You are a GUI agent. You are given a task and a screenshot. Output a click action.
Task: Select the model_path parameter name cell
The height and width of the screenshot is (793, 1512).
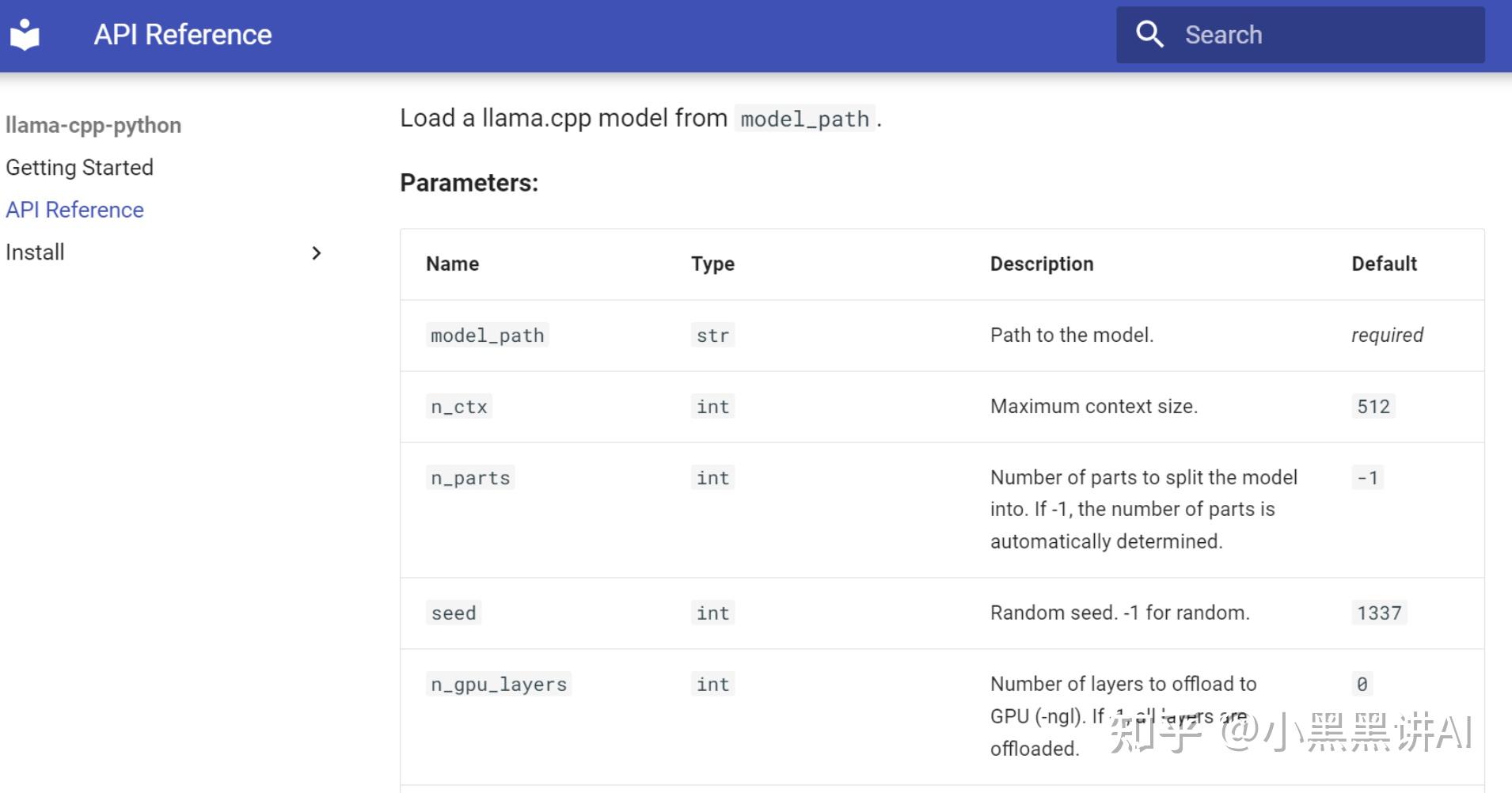pyautogui.click(x=487, y=336)
